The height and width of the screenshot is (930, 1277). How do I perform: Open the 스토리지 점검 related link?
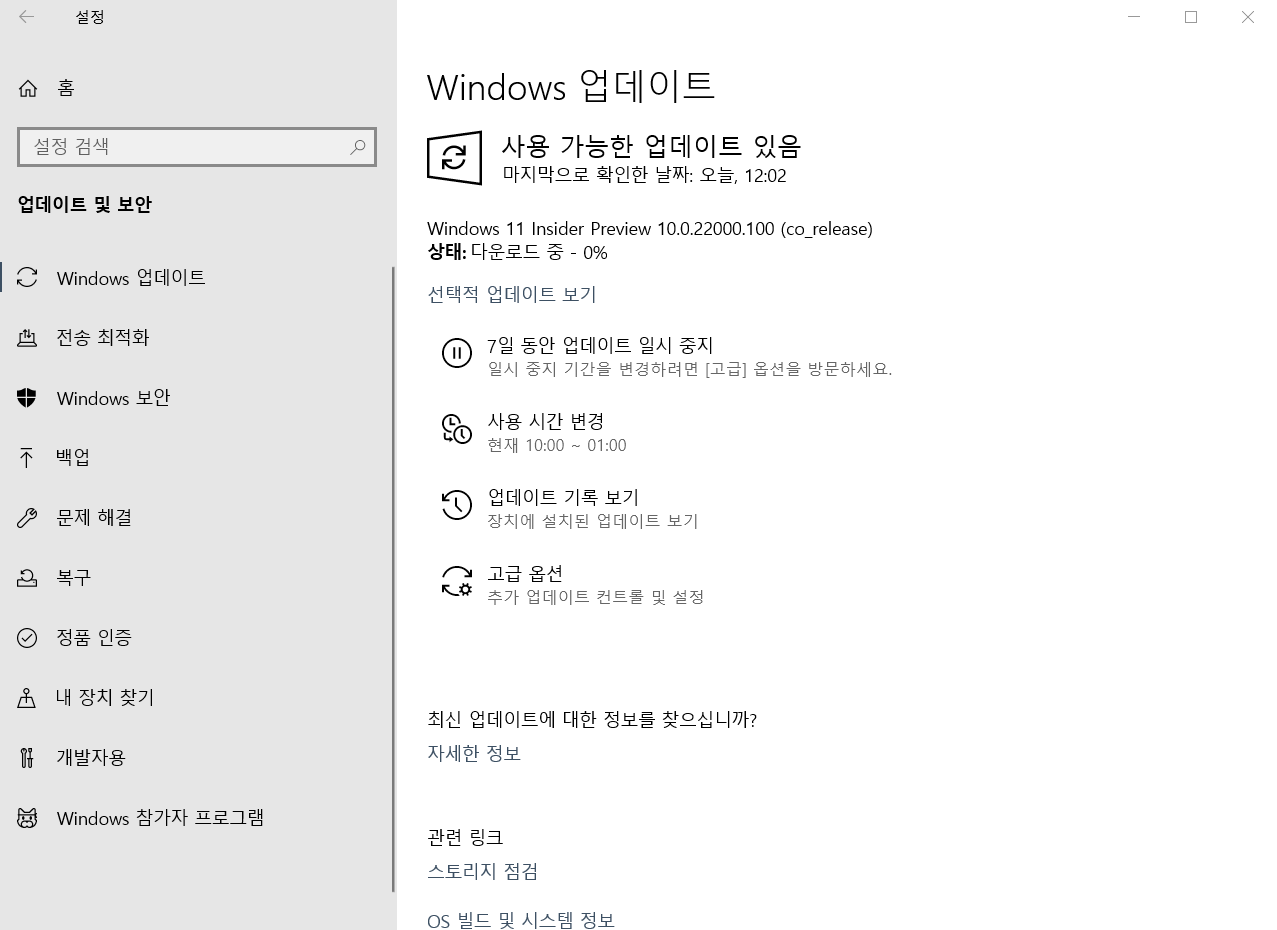(483, 871)
